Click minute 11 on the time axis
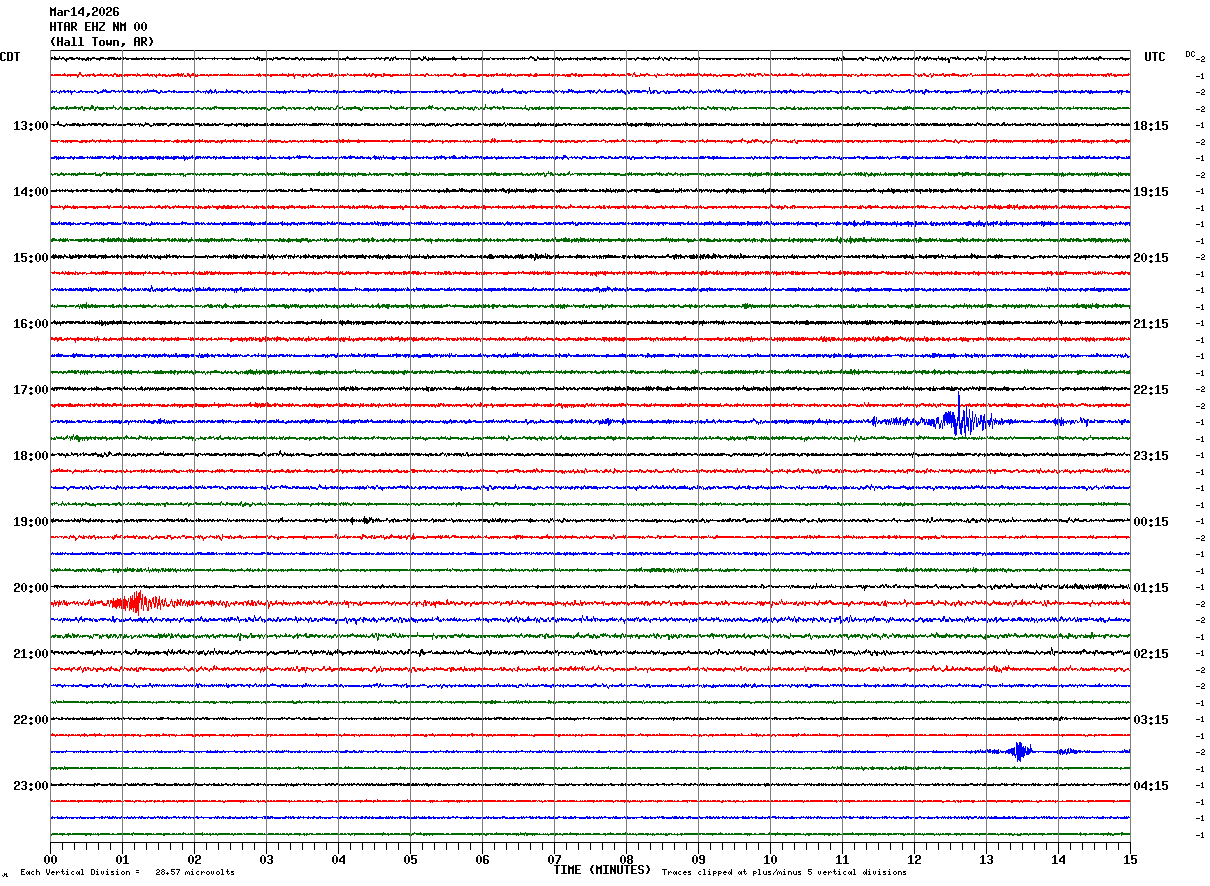Image resolution: width=1210 pixels, height=886 pixels. [842, 859]
